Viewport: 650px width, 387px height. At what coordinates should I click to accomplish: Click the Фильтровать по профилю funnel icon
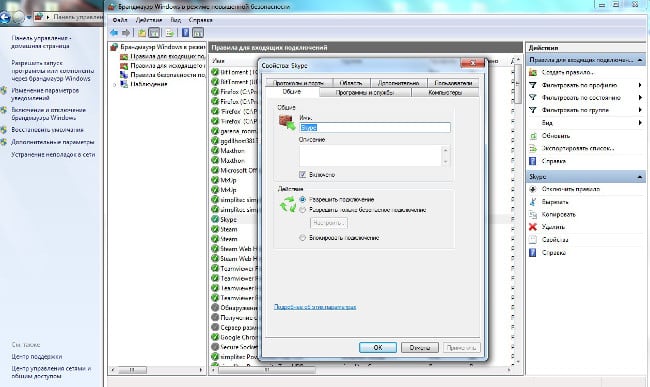pyautogui.click(x=533, y=85)
